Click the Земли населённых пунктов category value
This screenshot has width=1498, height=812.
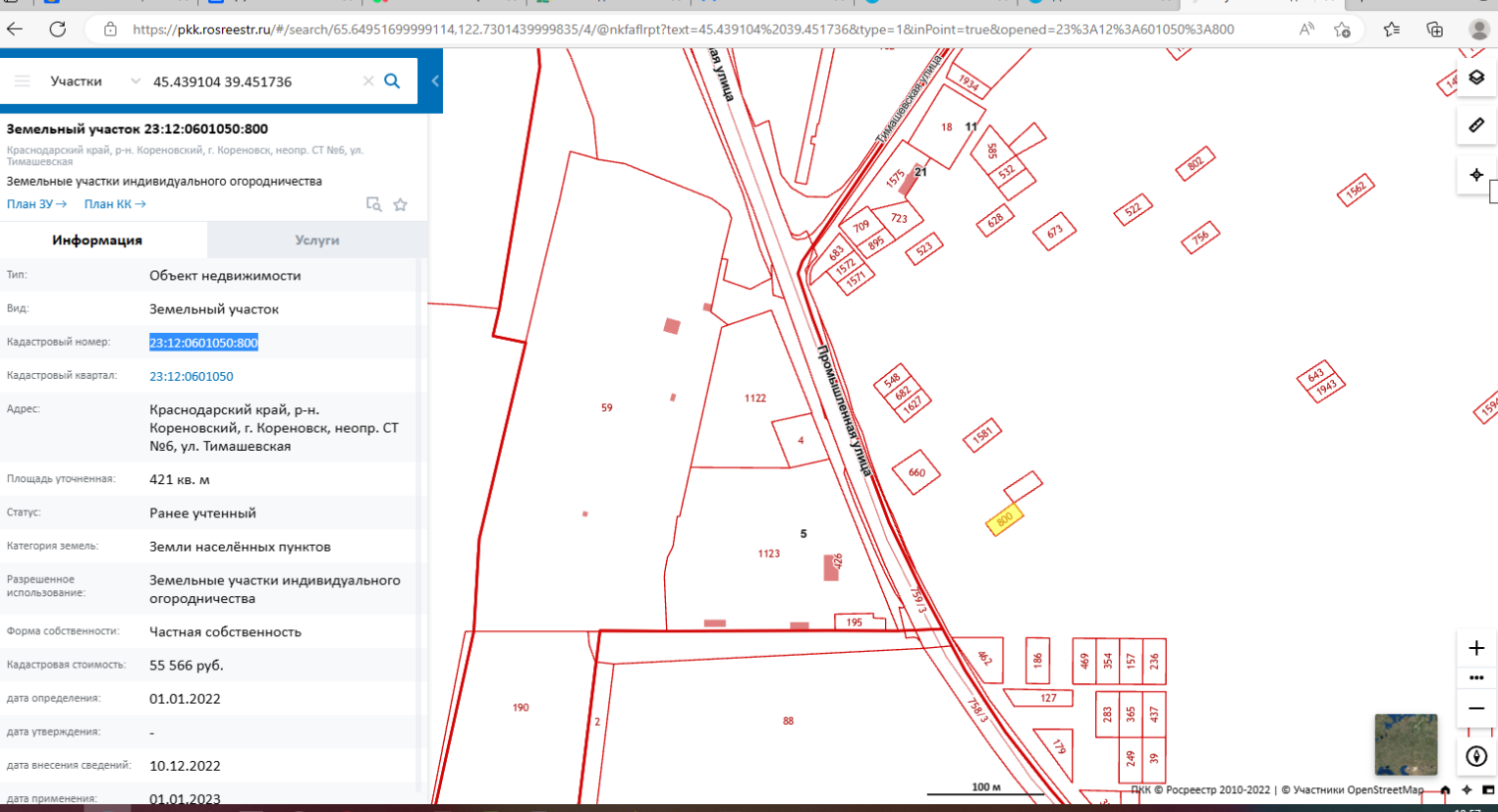coord(240,546)
